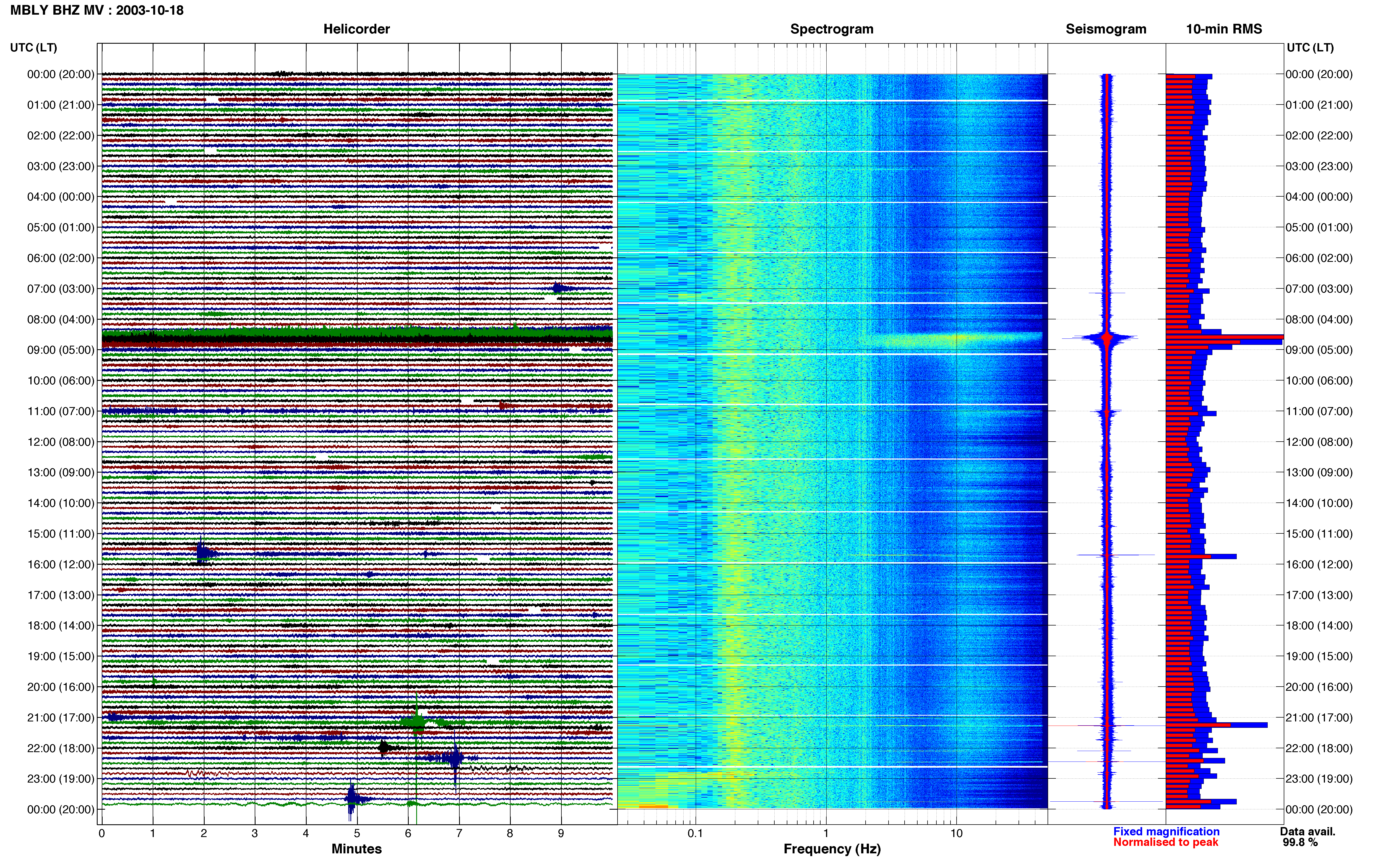Click left time label '08:00 (04:00)'
Image resolution: width=1388 pixels, height=868 pixels.
[x=61, y=319]
